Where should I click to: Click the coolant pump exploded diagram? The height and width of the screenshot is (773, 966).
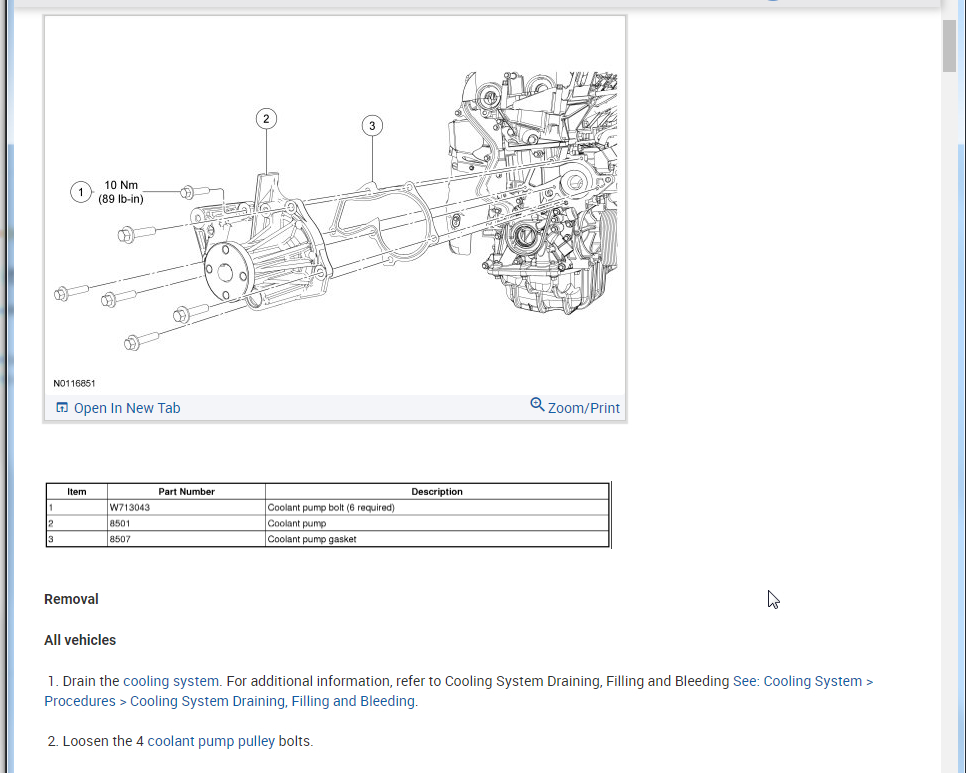[x=335, y=206]
